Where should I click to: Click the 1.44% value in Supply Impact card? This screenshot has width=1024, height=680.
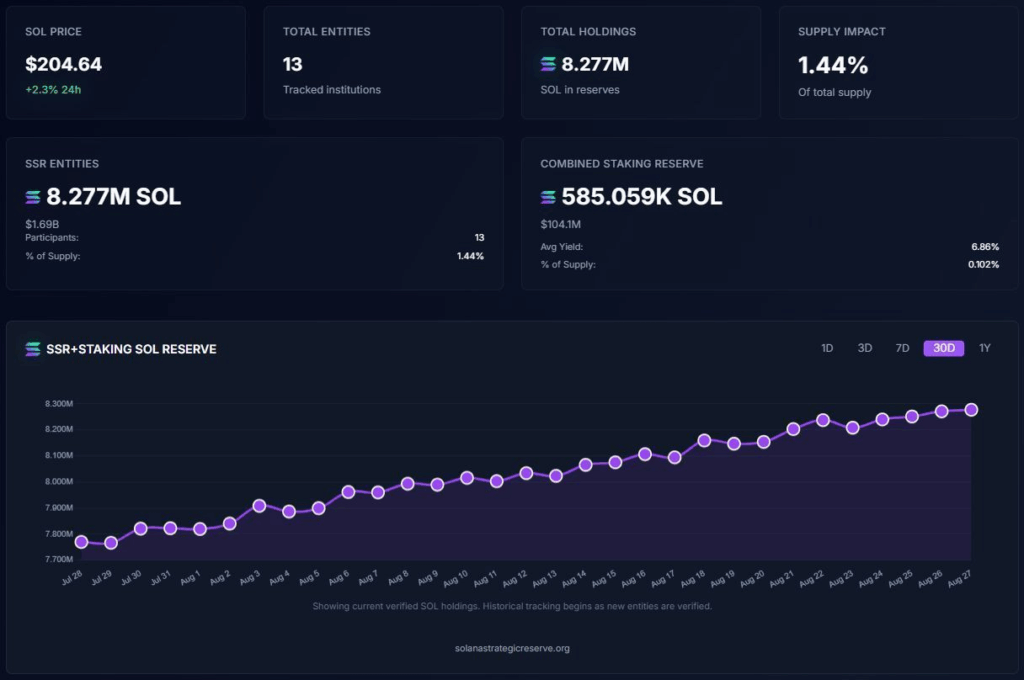tap(833, 65)
